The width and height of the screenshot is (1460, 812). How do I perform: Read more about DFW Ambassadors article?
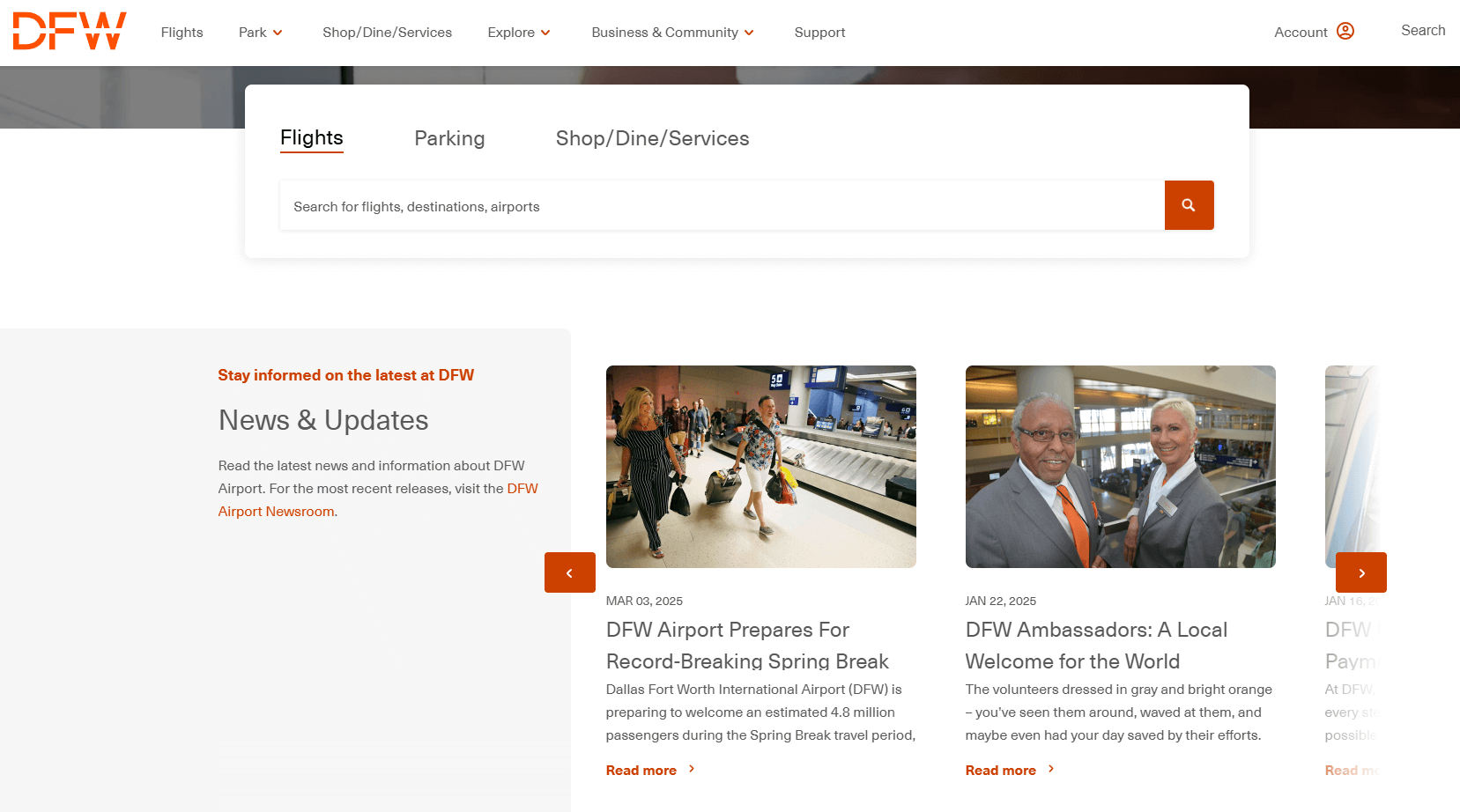coord(1000,769)
